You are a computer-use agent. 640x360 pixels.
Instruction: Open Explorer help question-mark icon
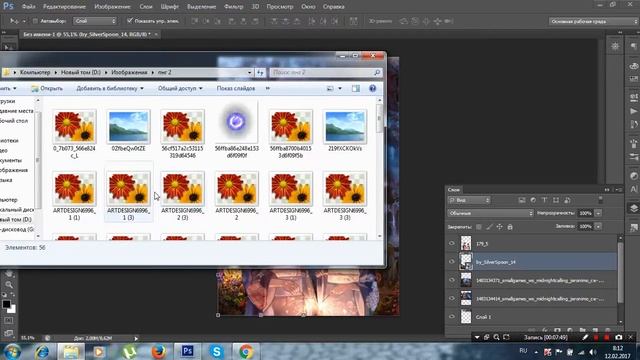click(x=372, y=88)
